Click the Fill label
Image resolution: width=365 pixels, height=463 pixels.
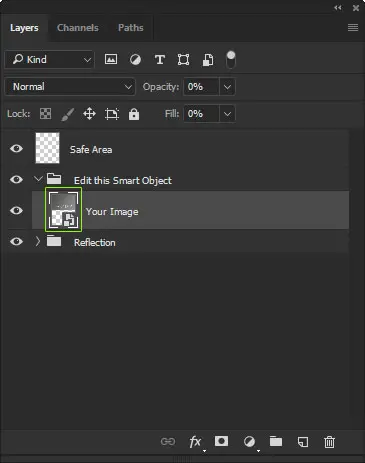(x=172, y=114)
